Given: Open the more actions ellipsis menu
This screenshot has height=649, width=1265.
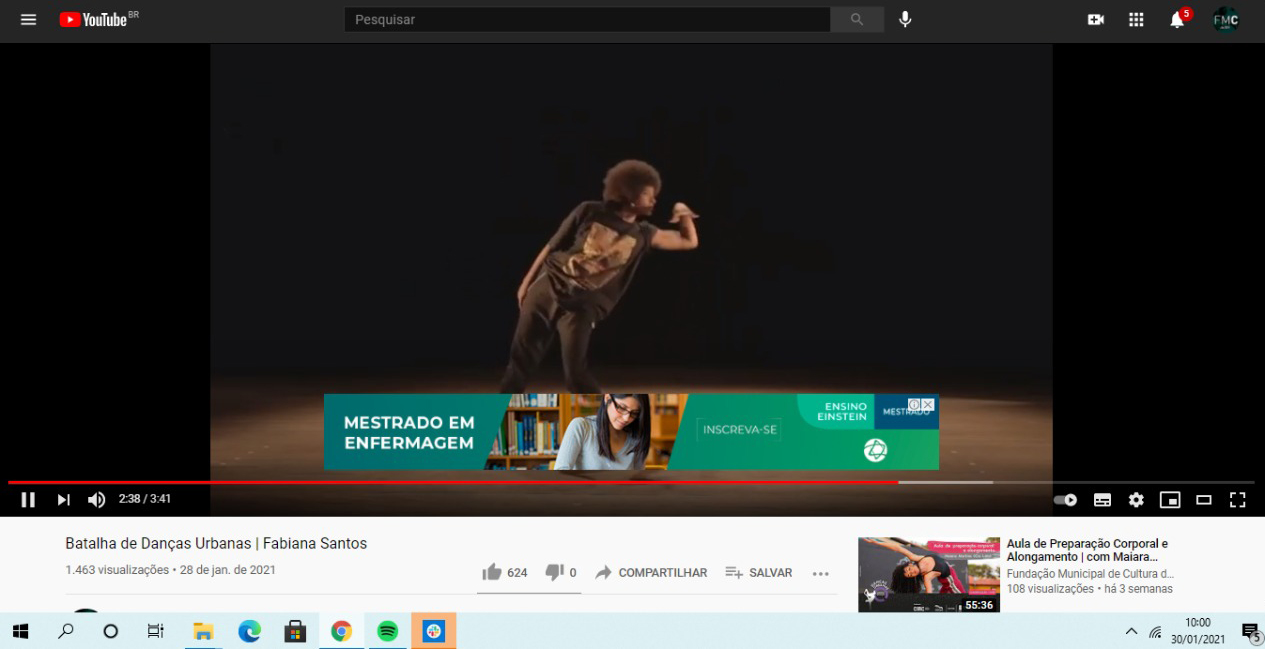Looking at the screenshot, I should point(821,573).
